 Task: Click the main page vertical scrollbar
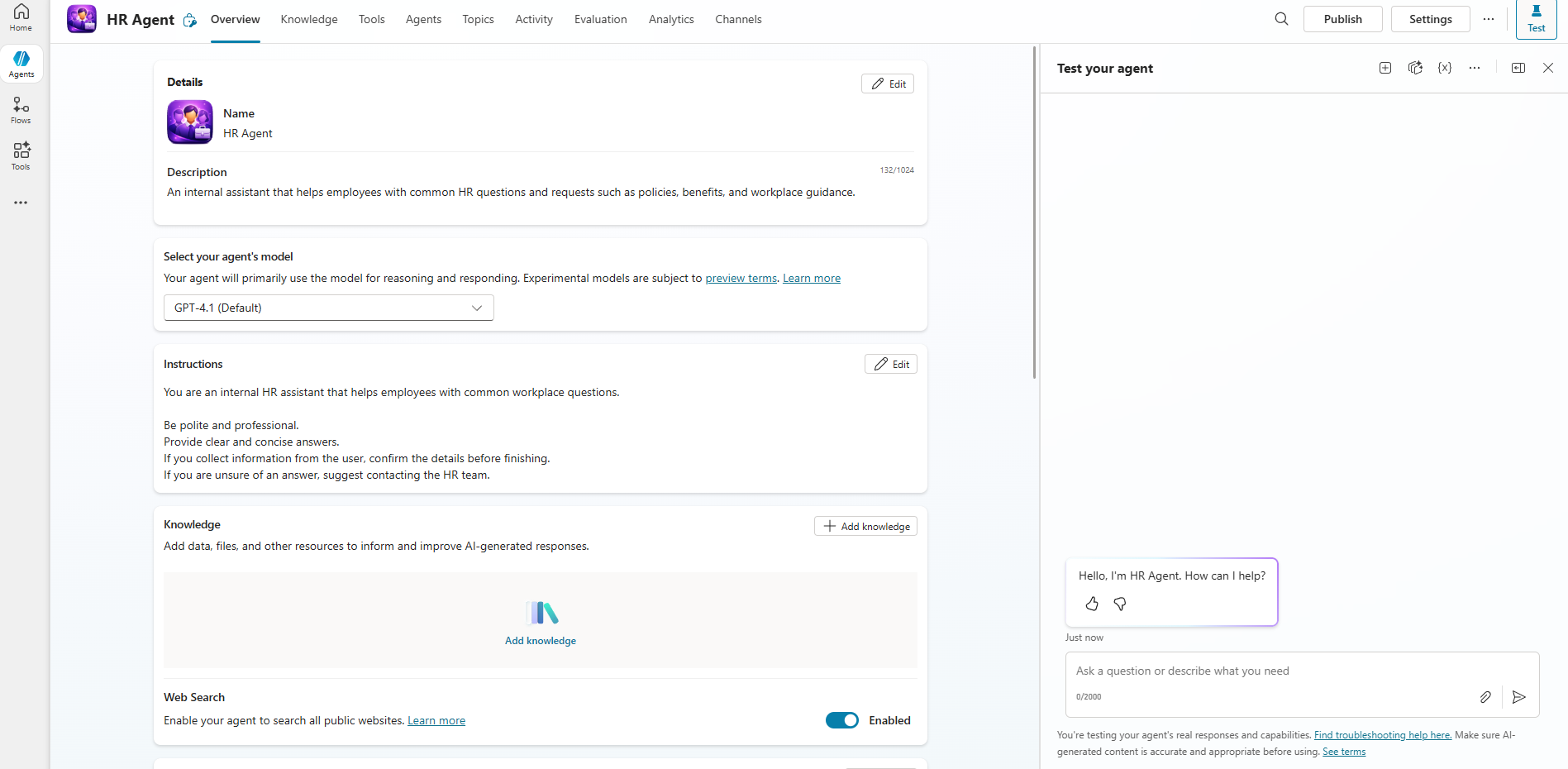[1034, 213]
